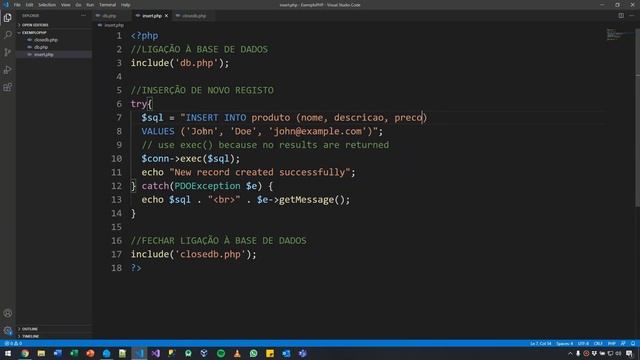Open Windows Start menu

8,353
